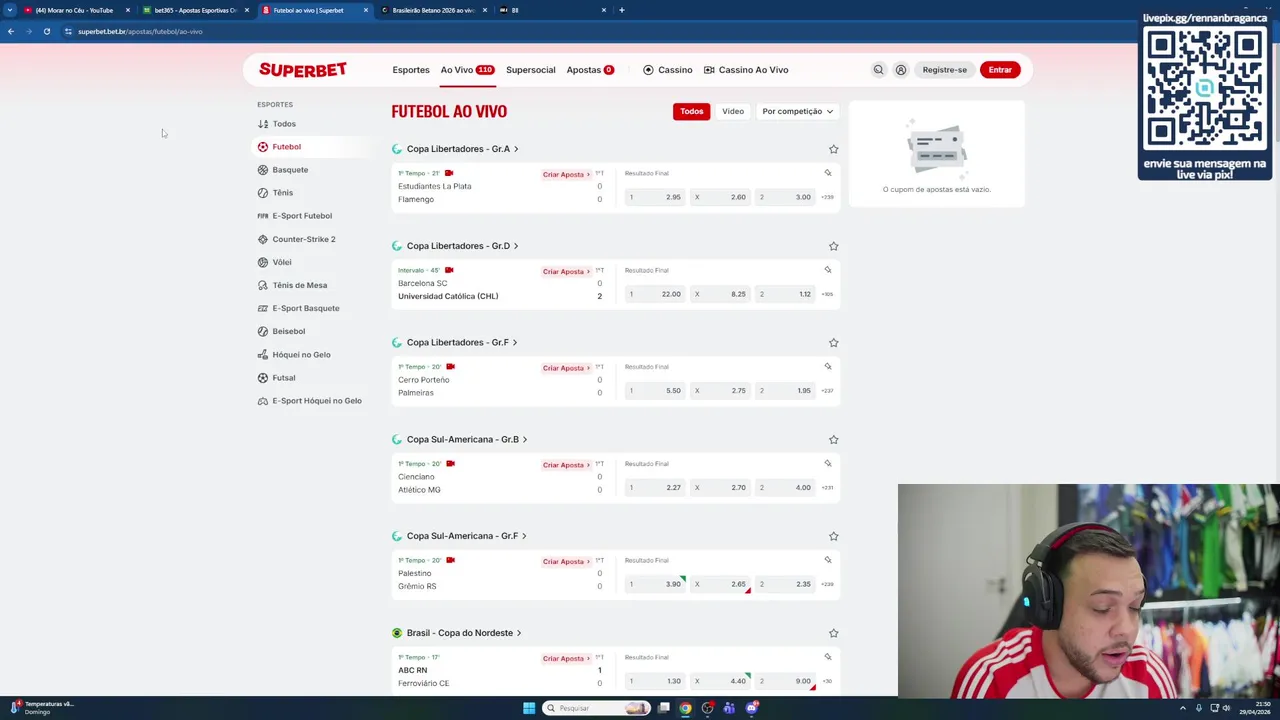Pin the Estudiantes La Plata vs Flamengo match
The width and height of the screenshot is (1280, 720).
point(828,173)
